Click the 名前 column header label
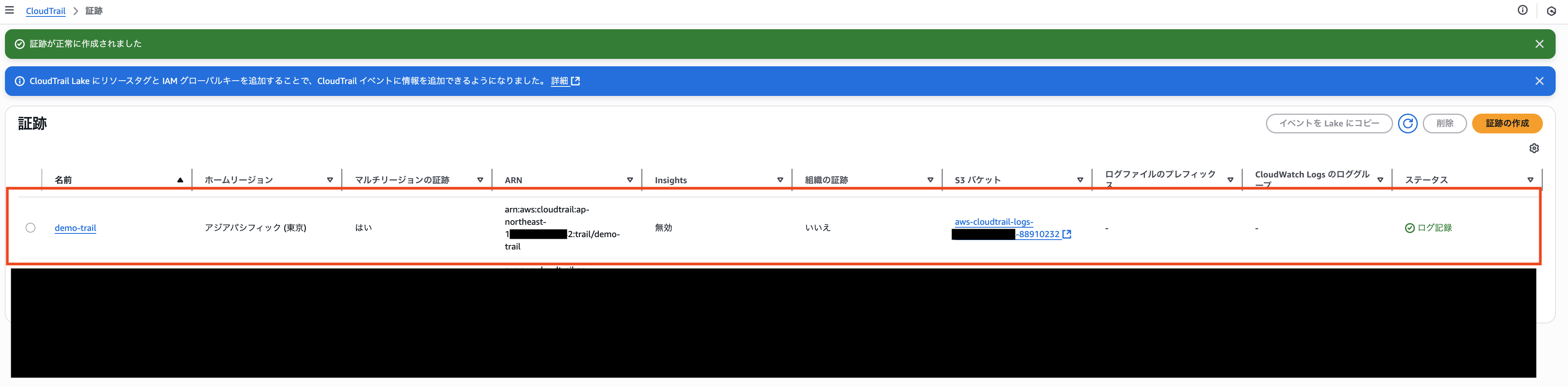Screen dimensions: 1568x387 tap(63, 180)
